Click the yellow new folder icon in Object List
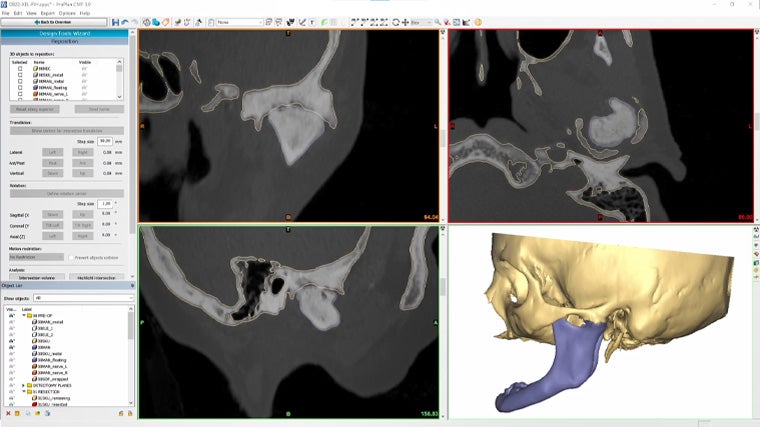The height and width of the screenshot is (427, 760). pos(17,413)
